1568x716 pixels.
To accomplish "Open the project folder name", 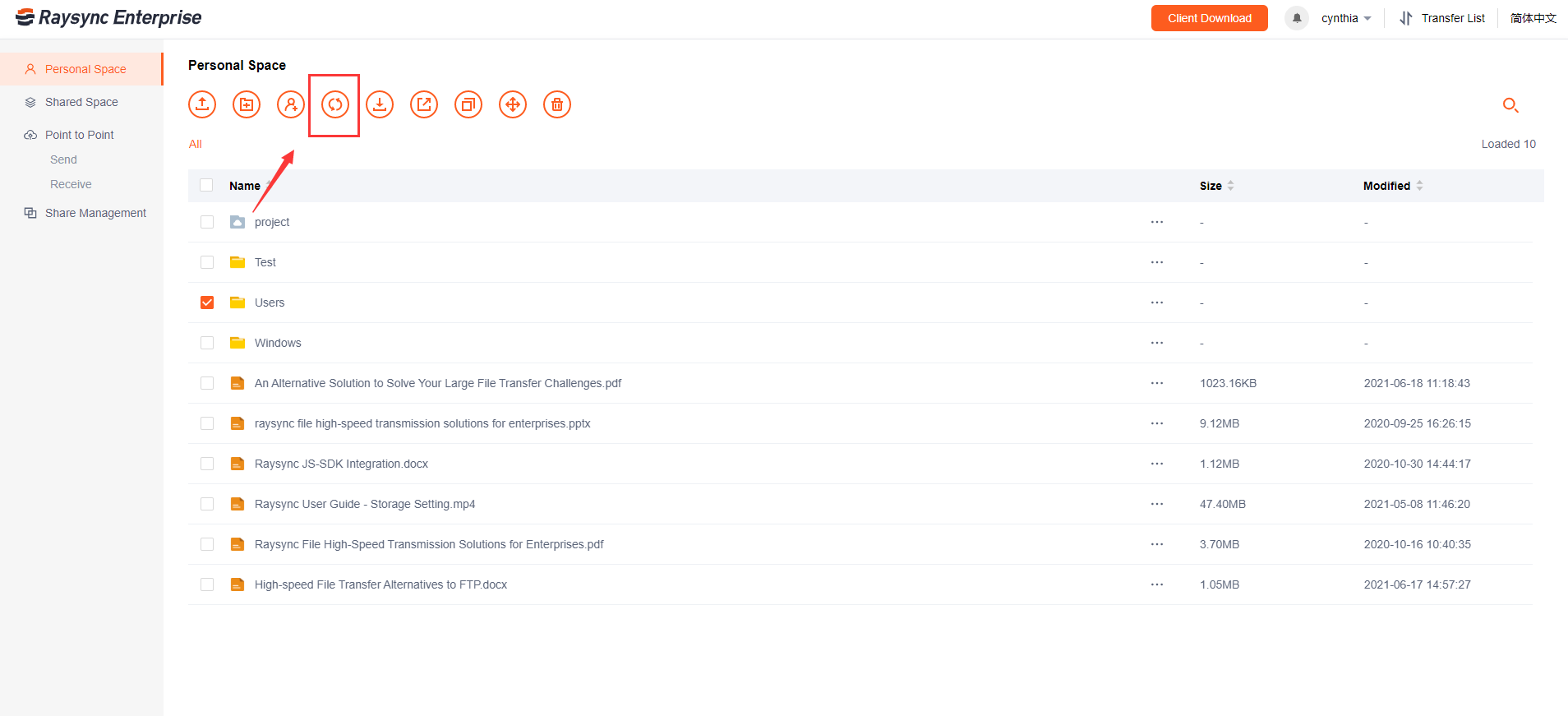I will pos(272,222).
